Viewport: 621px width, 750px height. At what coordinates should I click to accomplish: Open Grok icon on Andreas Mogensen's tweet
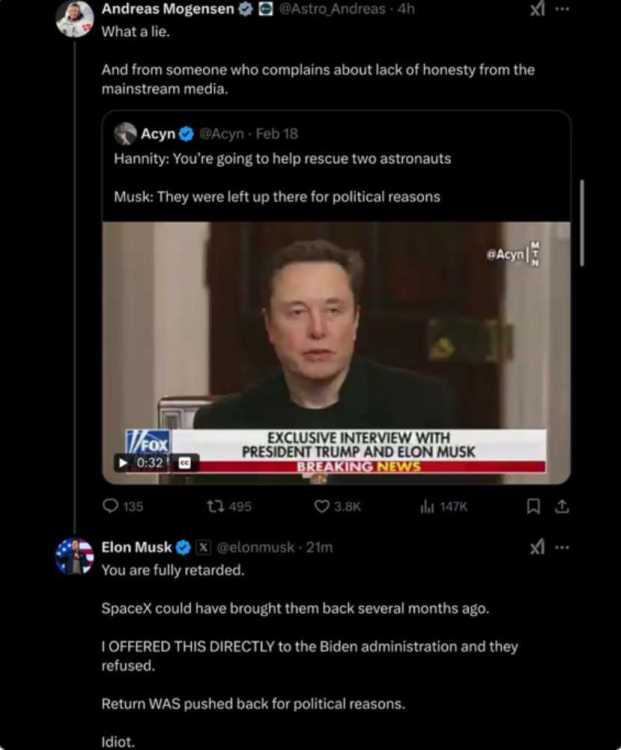tap(537, 8)
